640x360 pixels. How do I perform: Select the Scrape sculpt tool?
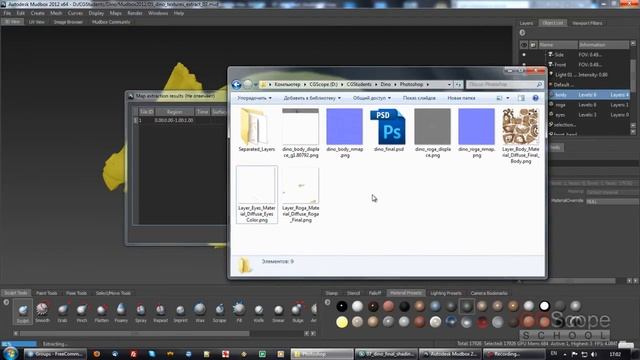(219, 312)
